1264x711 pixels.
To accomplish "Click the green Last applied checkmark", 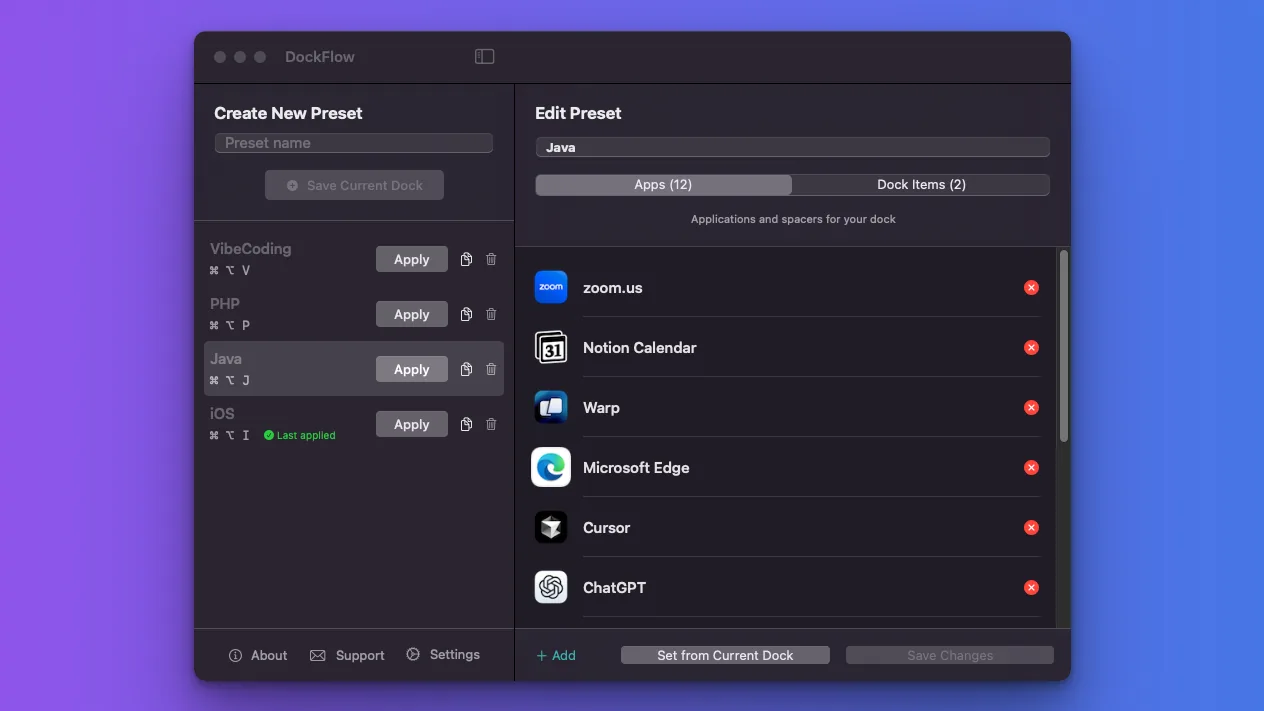I will coord(269,435).
